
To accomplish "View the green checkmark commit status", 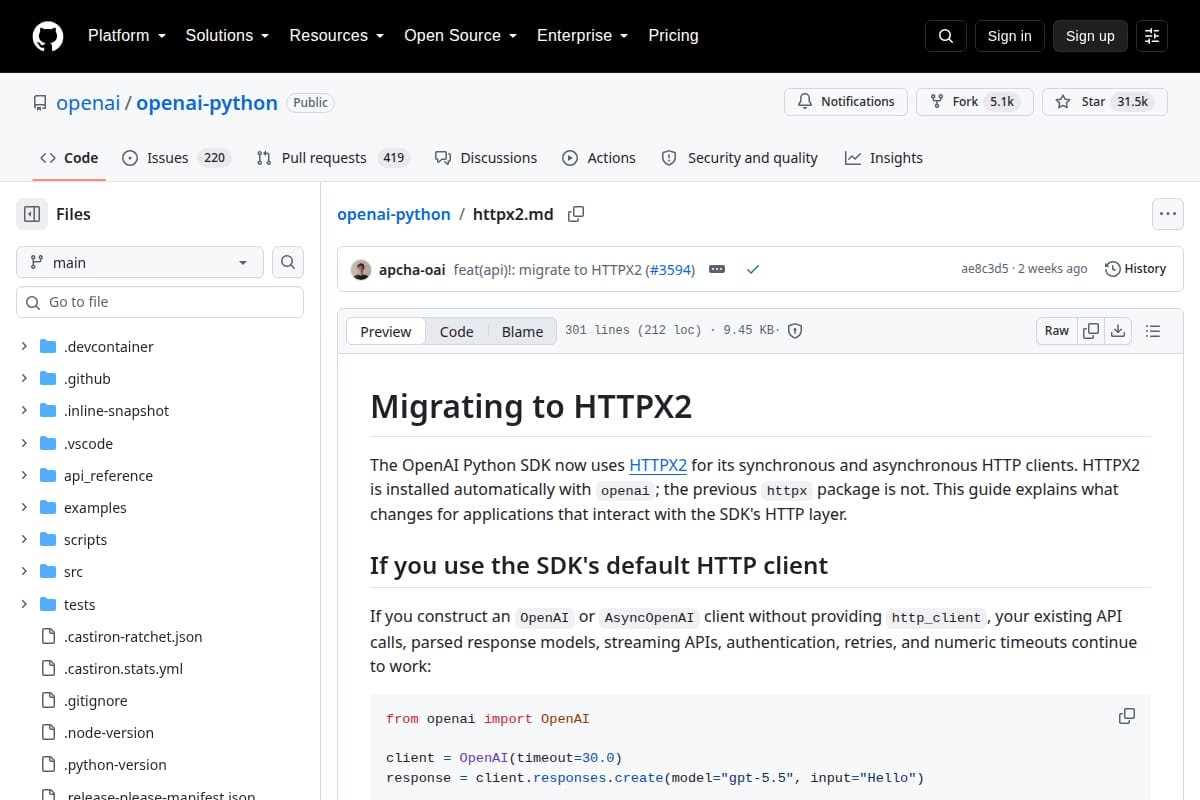I will click(753, 269).
